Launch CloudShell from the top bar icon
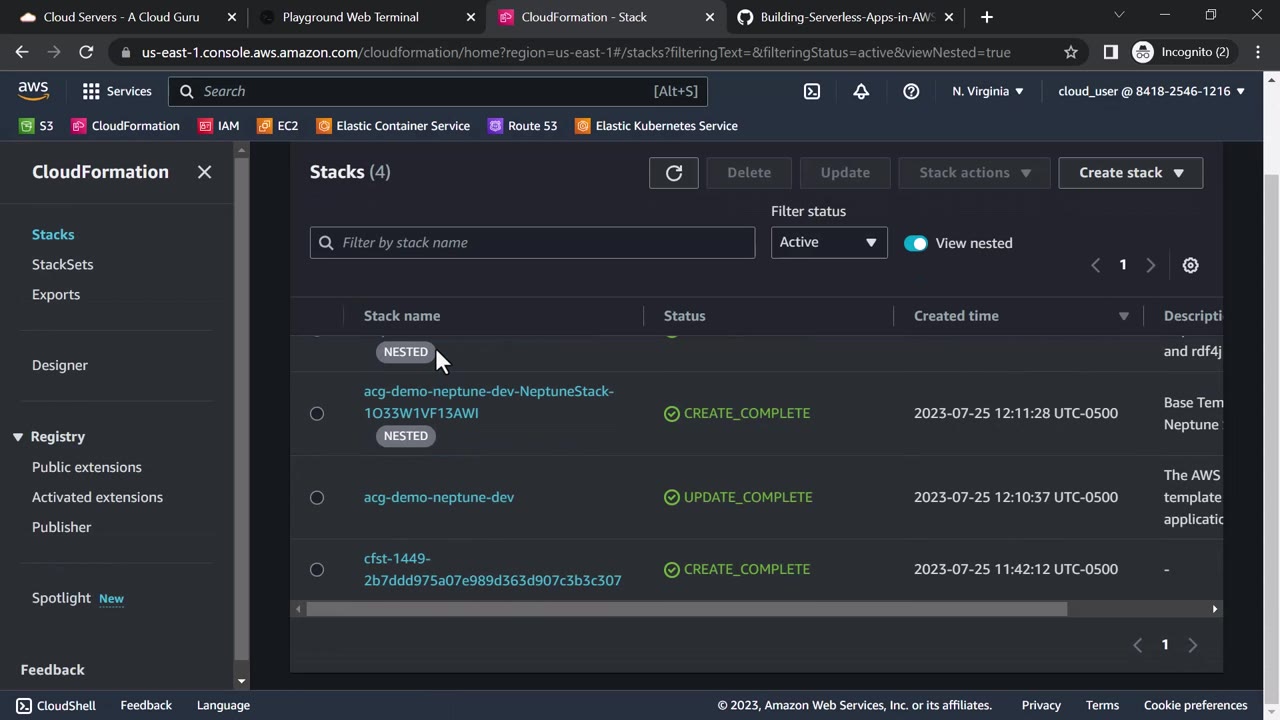Screen dimensions: 1280x720 coord(812,91)
